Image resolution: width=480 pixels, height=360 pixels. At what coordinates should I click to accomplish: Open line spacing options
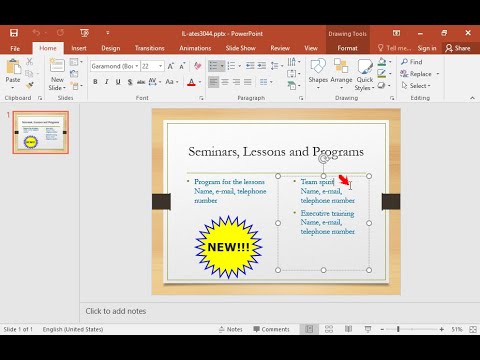pos(277,66)
